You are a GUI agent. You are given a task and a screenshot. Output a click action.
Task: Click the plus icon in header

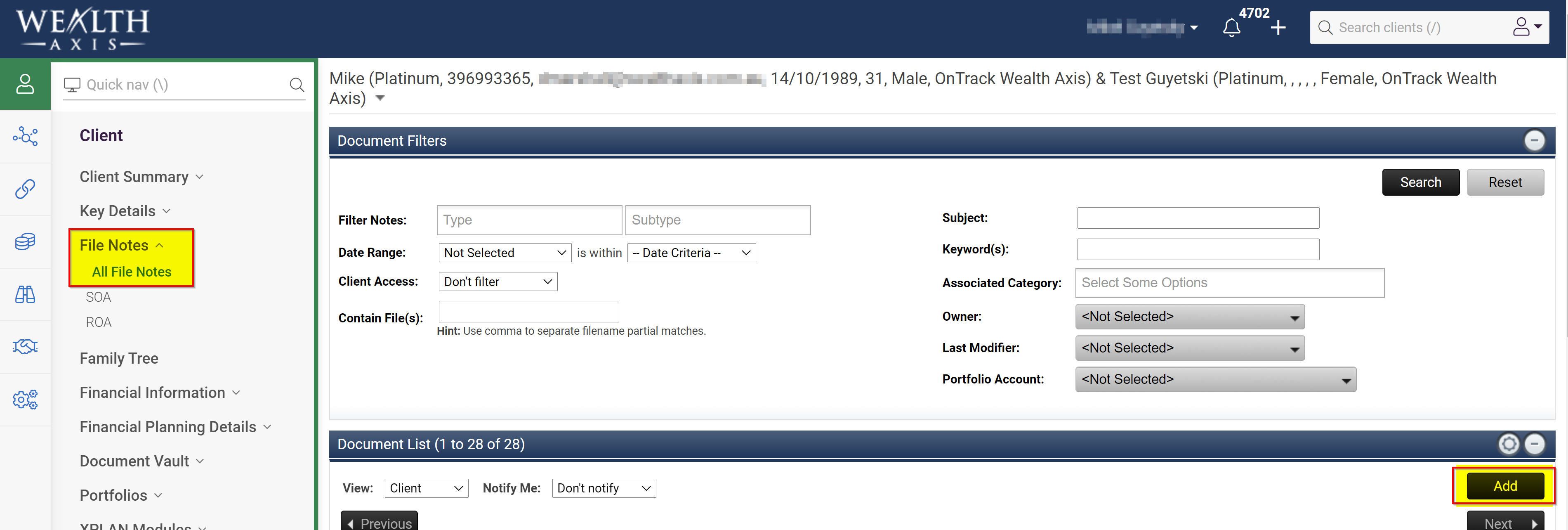1278,28
